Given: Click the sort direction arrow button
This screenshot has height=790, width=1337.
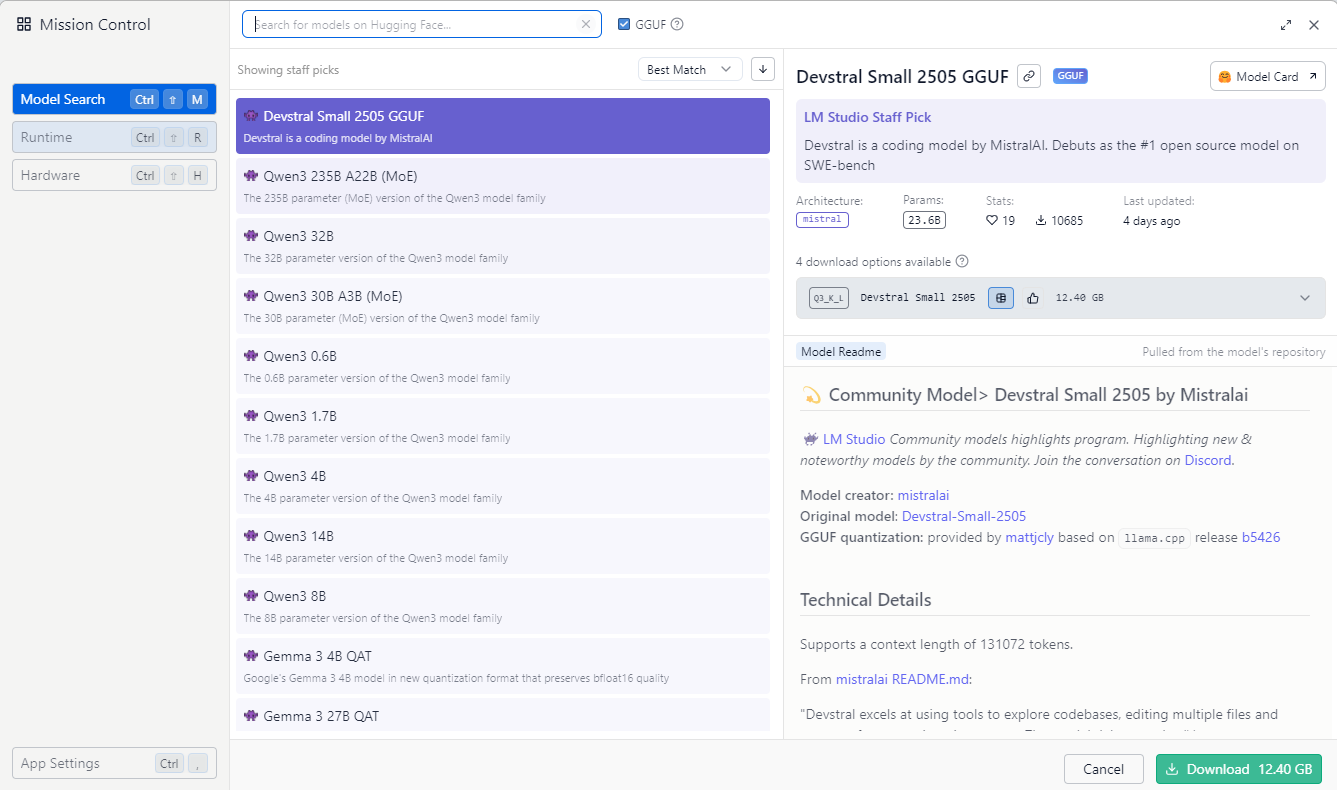Looking at the screenshot, I should click(764, 69).
